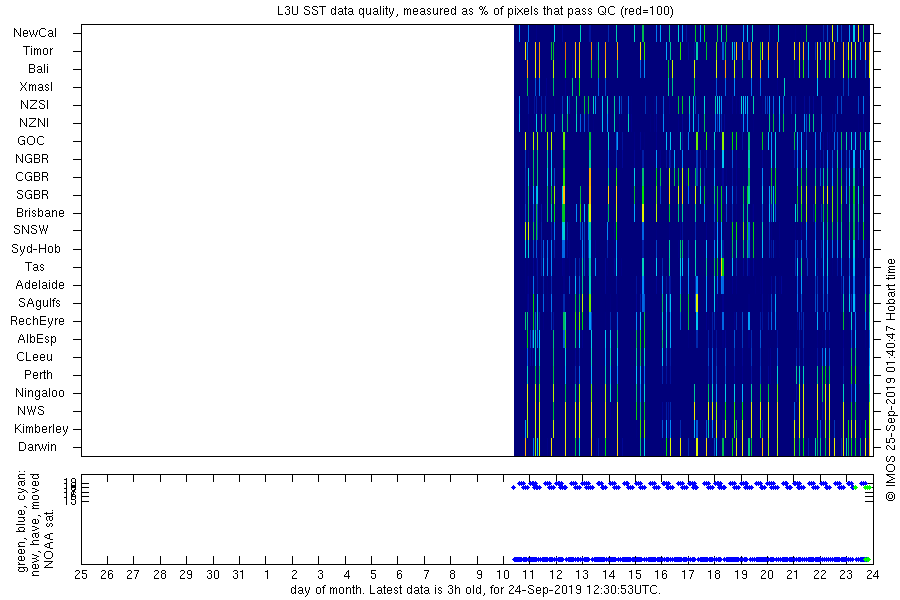Click day 15 on the x-axis
Viewport: 900px width, 600px height.
coord(635,575)
